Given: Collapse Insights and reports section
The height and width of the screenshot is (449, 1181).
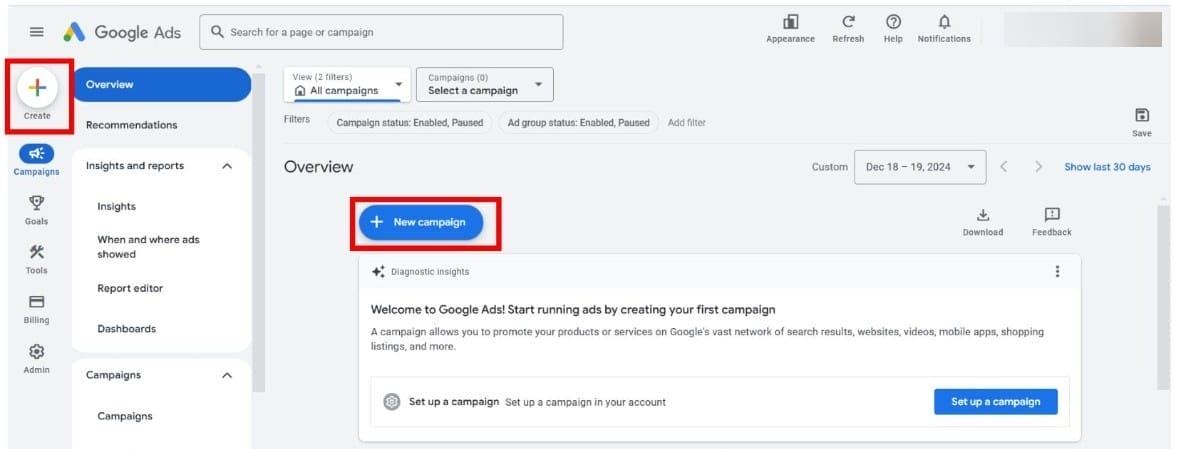Looking at the screenshot, I should (227, 166).
